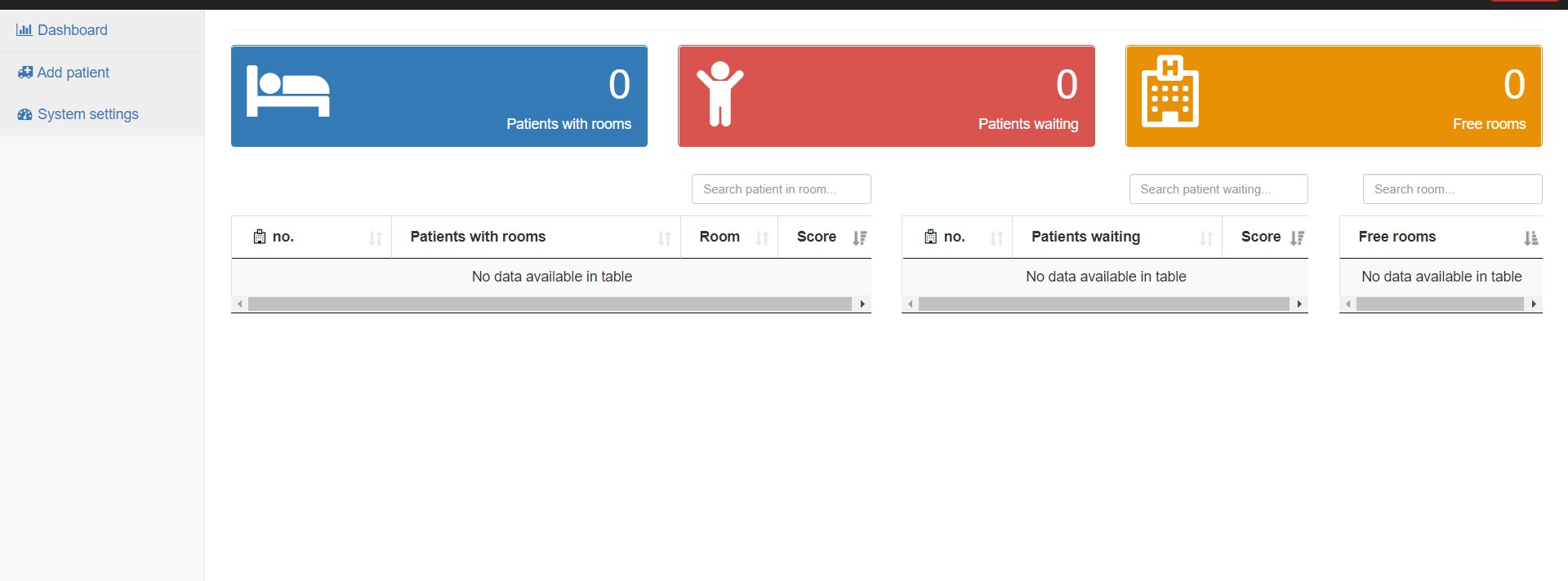Click the globe icon beside System settings
The height and width of the screenshot is (581, 1568).
coord(24,114)
